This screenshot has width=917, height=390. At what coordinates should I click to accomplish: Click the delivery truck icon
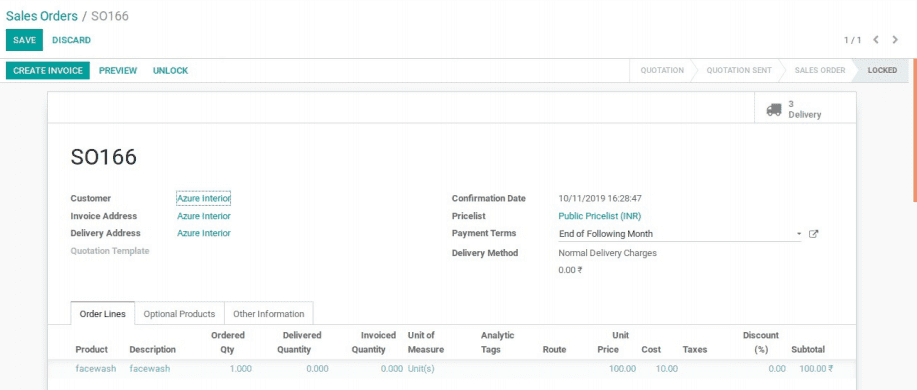click(774, 109)
